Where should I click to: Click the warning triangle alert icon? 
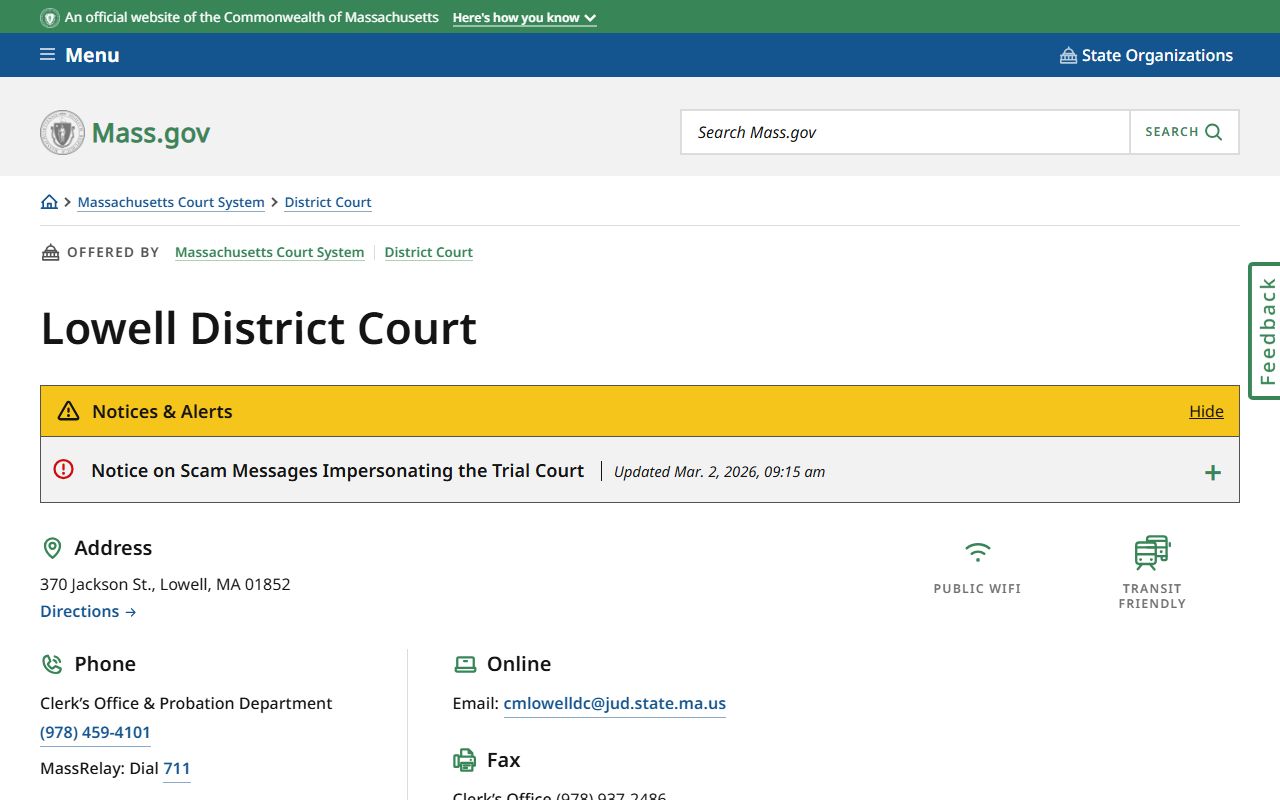coord(68,411)
